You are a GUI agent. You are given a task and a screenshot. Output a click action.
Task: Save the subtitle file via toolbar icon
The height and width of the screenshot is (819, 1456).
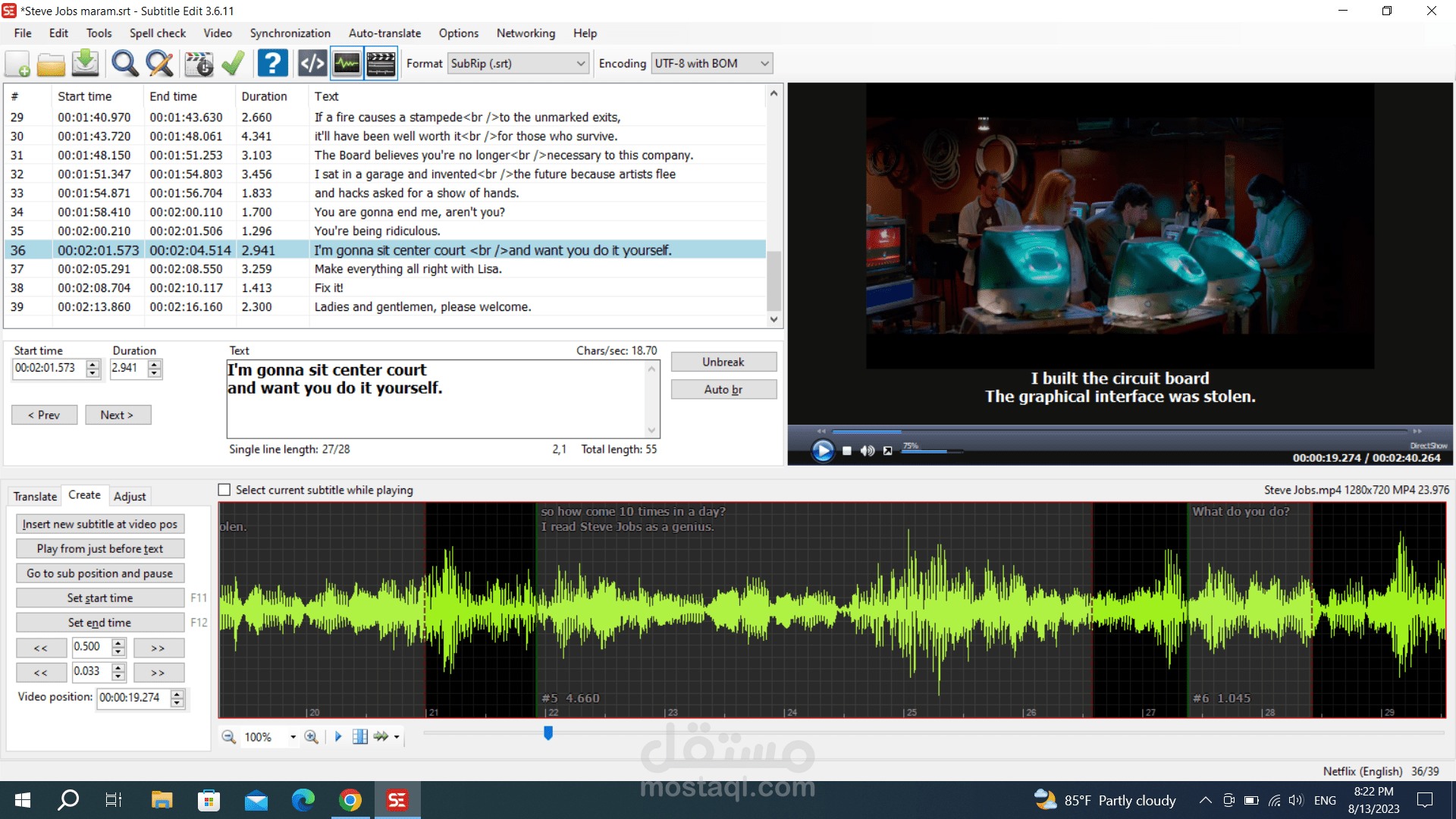coord(85,64)
